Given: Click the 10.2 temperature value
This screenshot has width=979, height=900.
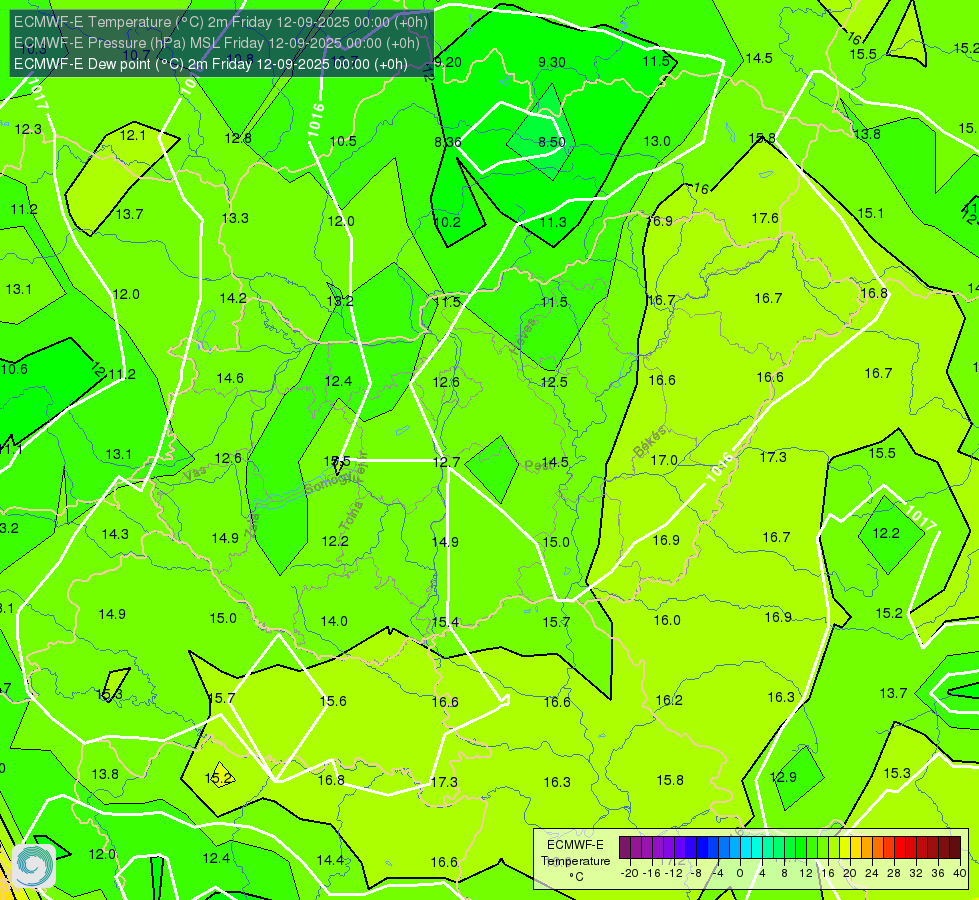Looking at the screenshot, I should [x=447, y=222].
